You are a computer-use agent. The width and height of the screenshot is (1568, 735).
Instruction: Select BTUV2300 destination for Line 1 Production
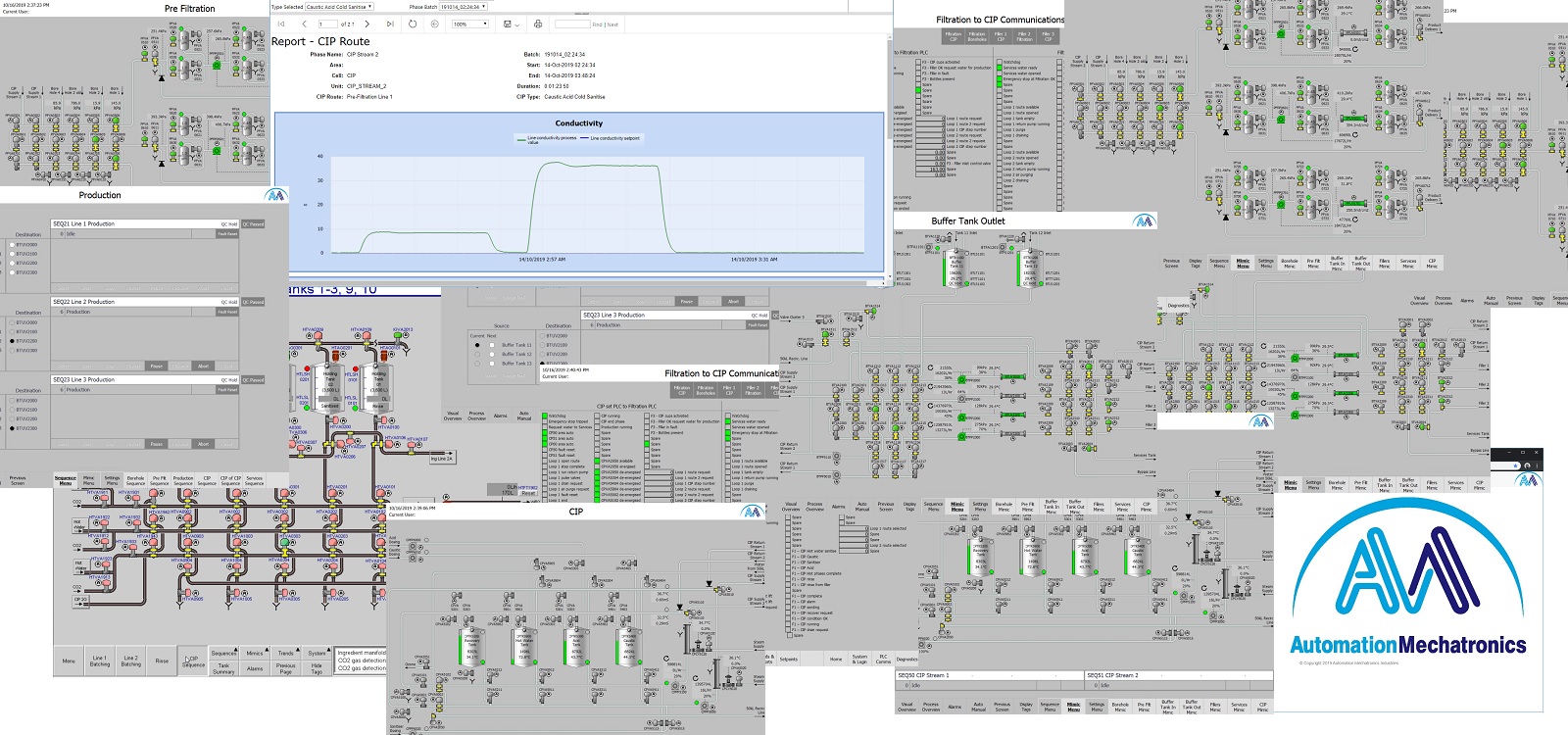click(x=12, y=272)
